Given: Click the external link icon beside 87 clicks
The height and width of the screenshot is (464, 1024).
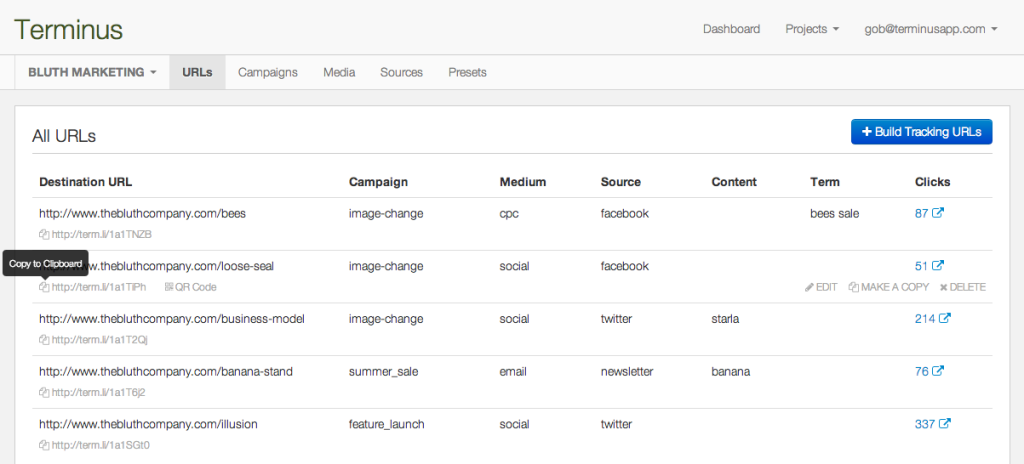Looking at the screenshot, I should tap(937, 214).
